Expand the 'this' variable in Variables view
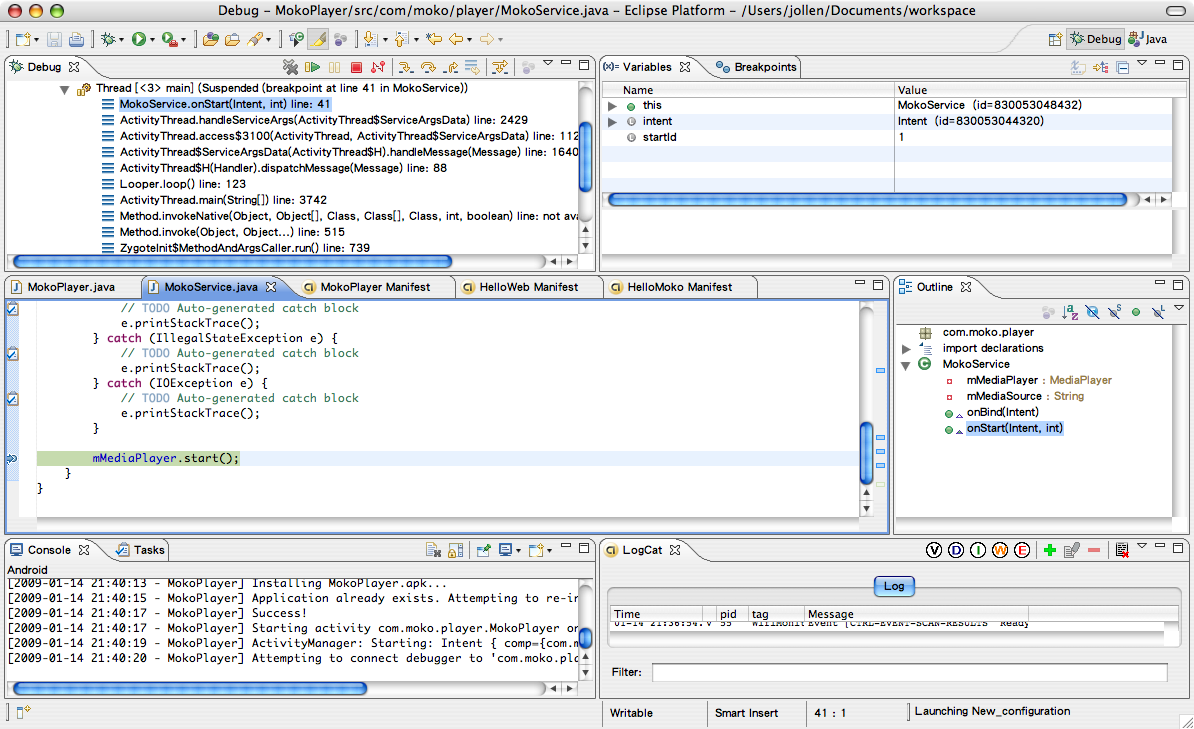This screenshot has width=1194, height=729. click(x=612, y=106)
